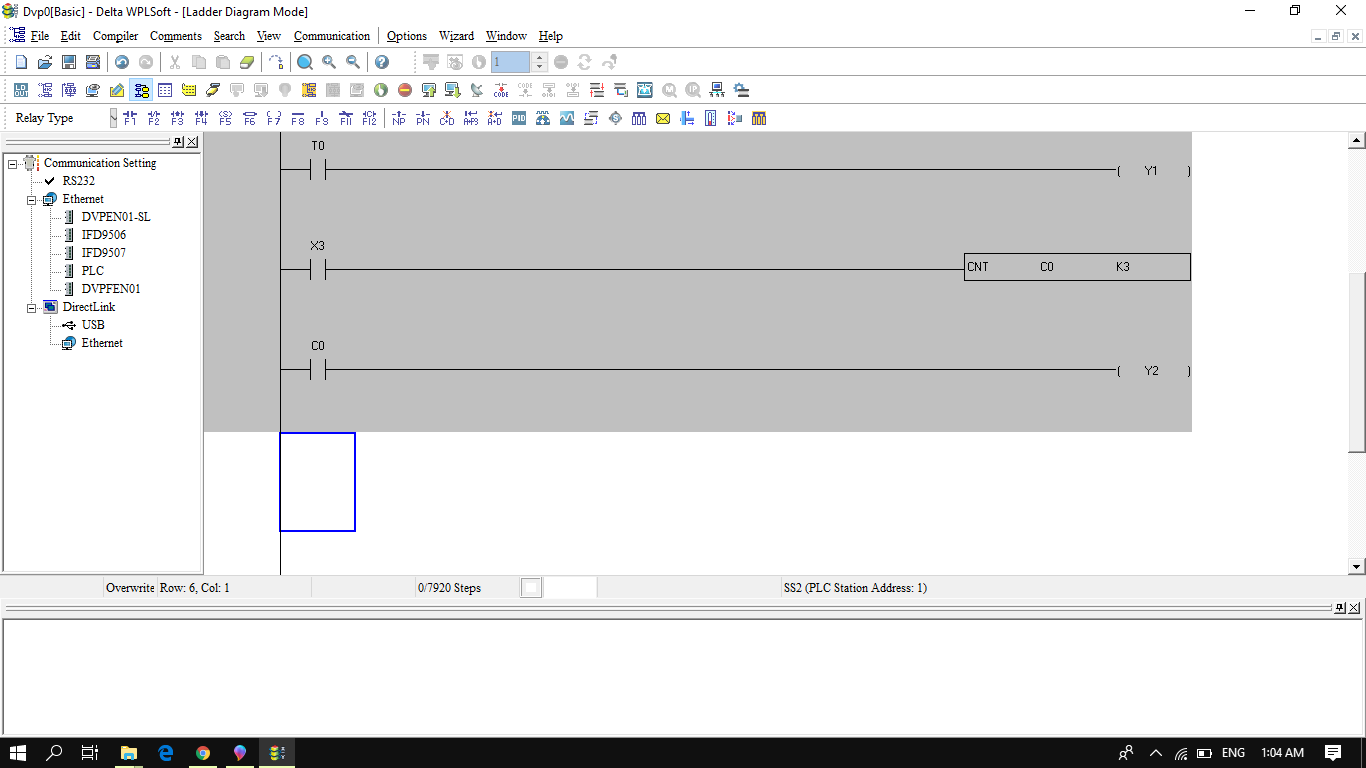Select the NP rising pulse icon
This screenshot has height=768, width=1366.
pyautogui.click(x=399, y=118)
